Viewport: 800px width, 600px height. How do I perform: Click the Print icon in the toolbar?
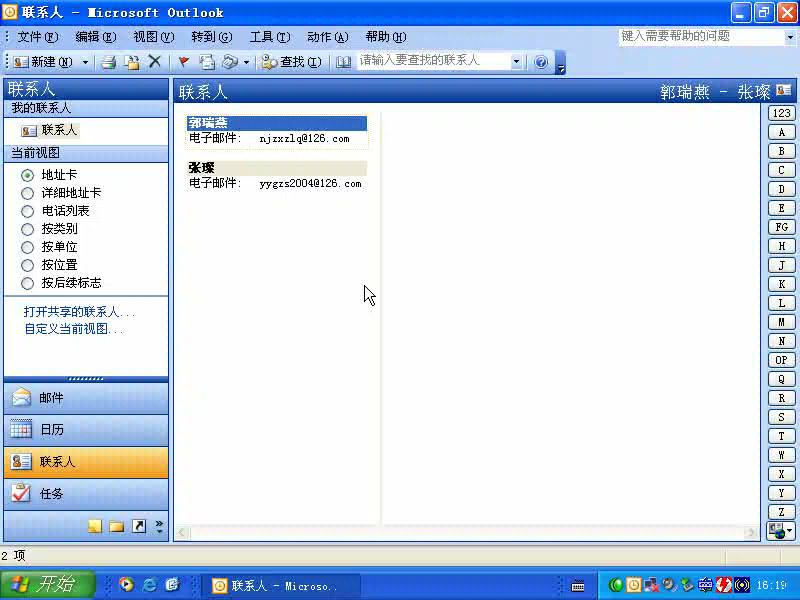108,62
